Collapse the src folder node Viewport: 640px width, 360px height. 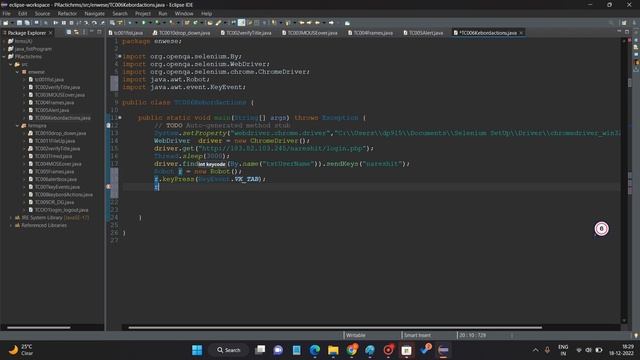[x=11, y=64]
